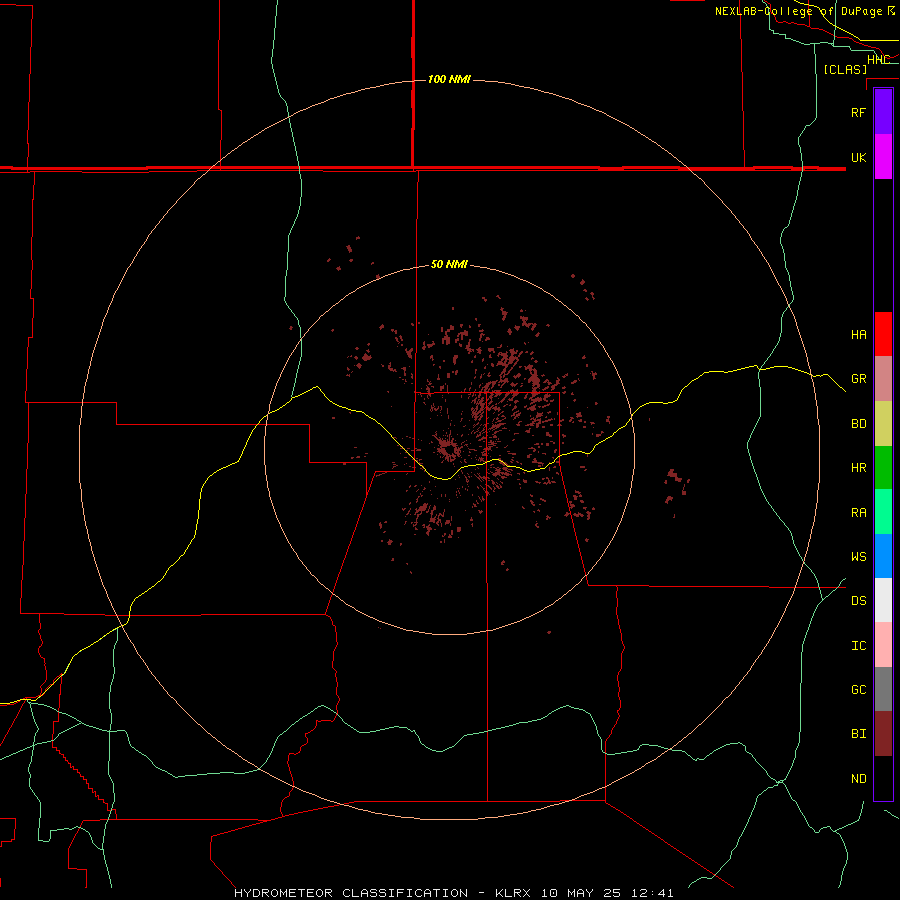Click the gray GC legend swatch
This screenshot has width=900, height=900.
pyautogui.click(x=883, y=689)
